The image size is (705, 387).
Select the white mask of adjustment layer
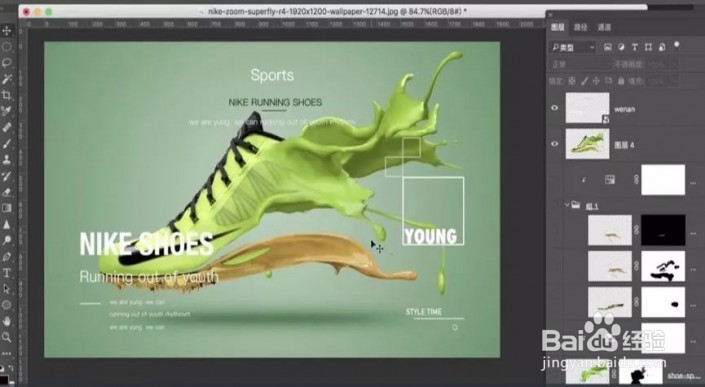(x=663, y=180)
